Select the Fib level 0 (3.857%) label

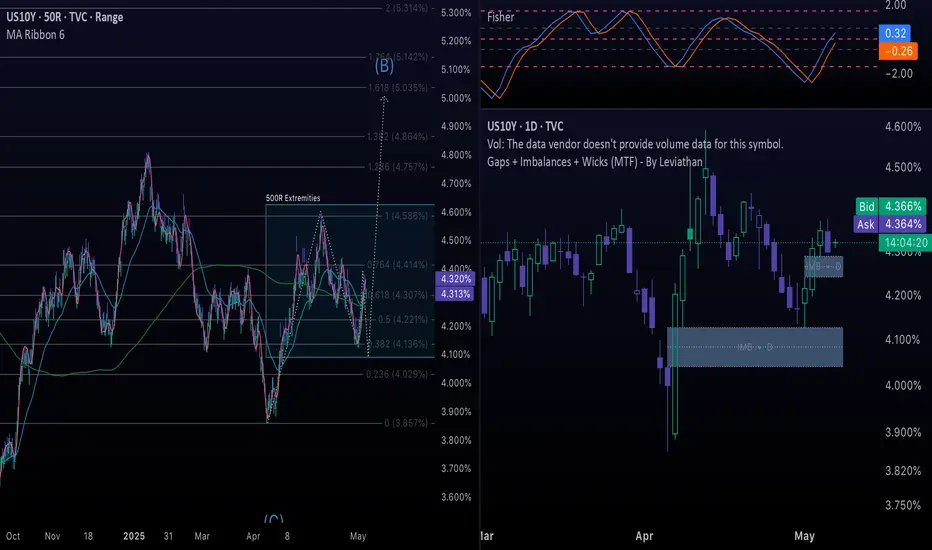(x=406, y=423)
